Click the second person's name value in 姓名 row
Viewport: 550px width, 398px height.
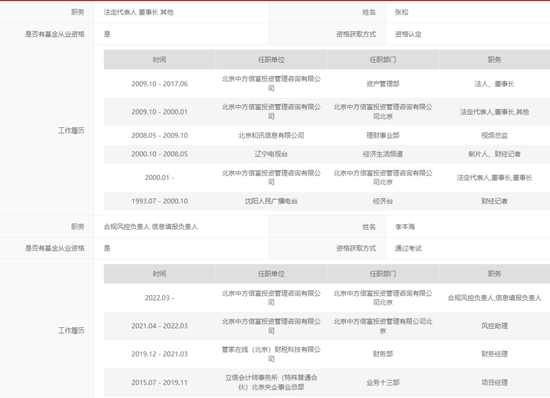click(x=405, y=227)
